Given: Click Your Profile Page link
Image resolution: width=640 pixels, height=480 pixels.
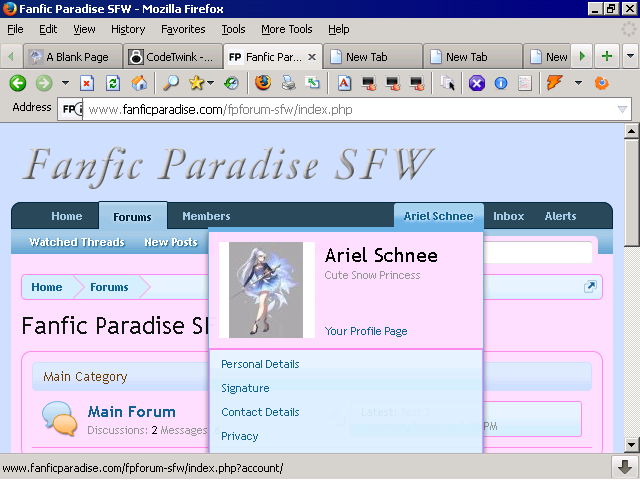Looking at the screenshot, I should tap(366, 331).
